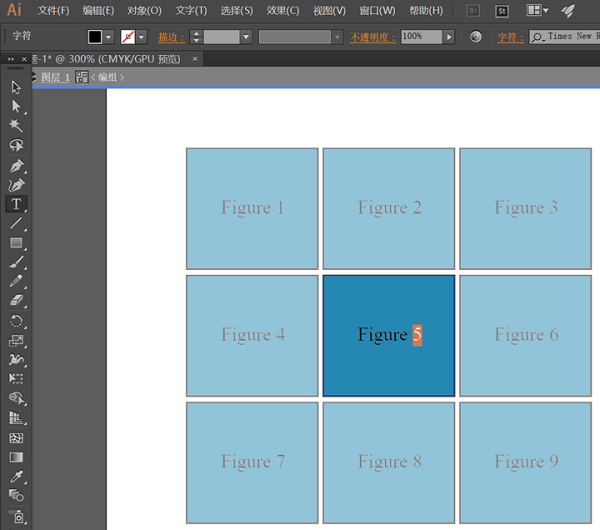Select the Paintbrush tool
Screen dimensions: 600x530
point(16,262)
